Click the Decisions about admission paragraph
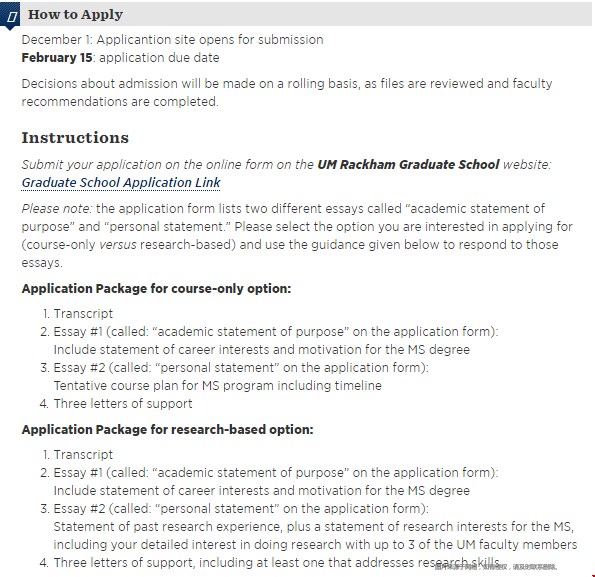Viewport: 595px width, 577px height. point(287,93)
